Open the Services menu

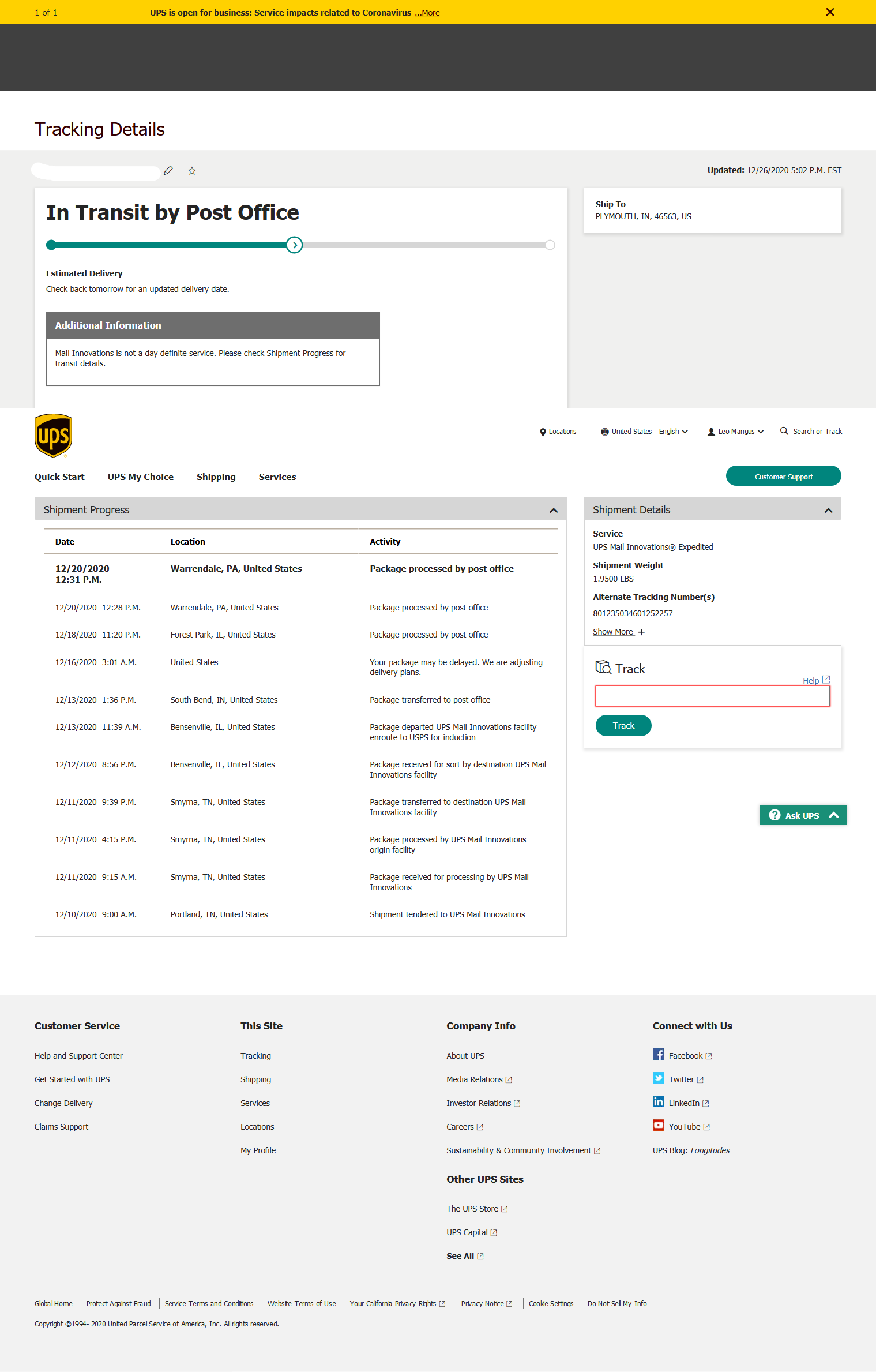277,477
